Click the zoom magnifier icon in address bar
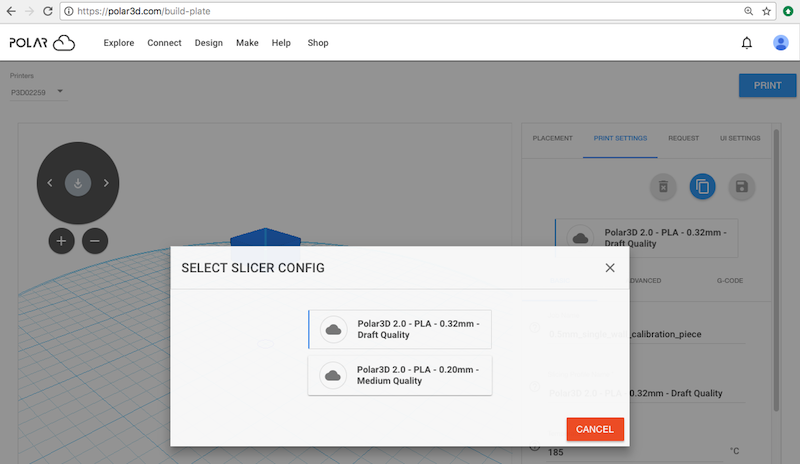The width and height of the screenshot is (800, 464). (x=748, y=11)
